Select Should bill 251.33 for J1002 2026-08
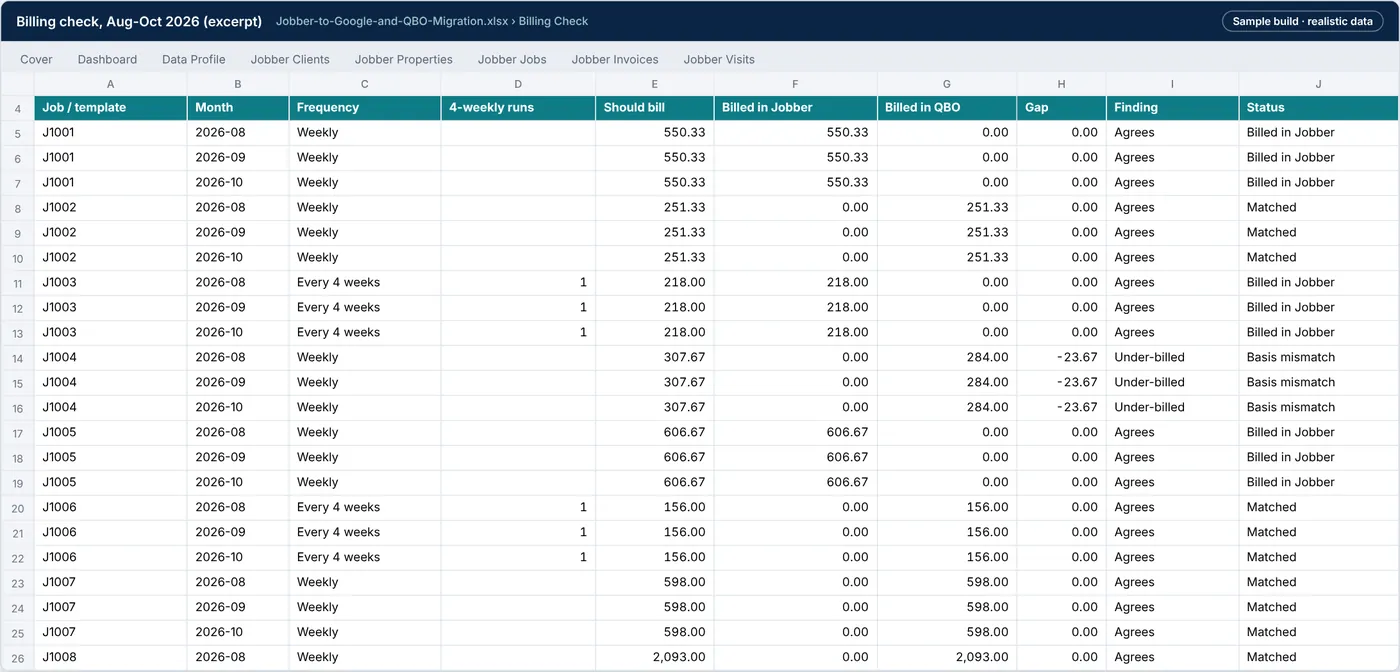Viewport: 1400px width, 672px height. click(654, 207)
